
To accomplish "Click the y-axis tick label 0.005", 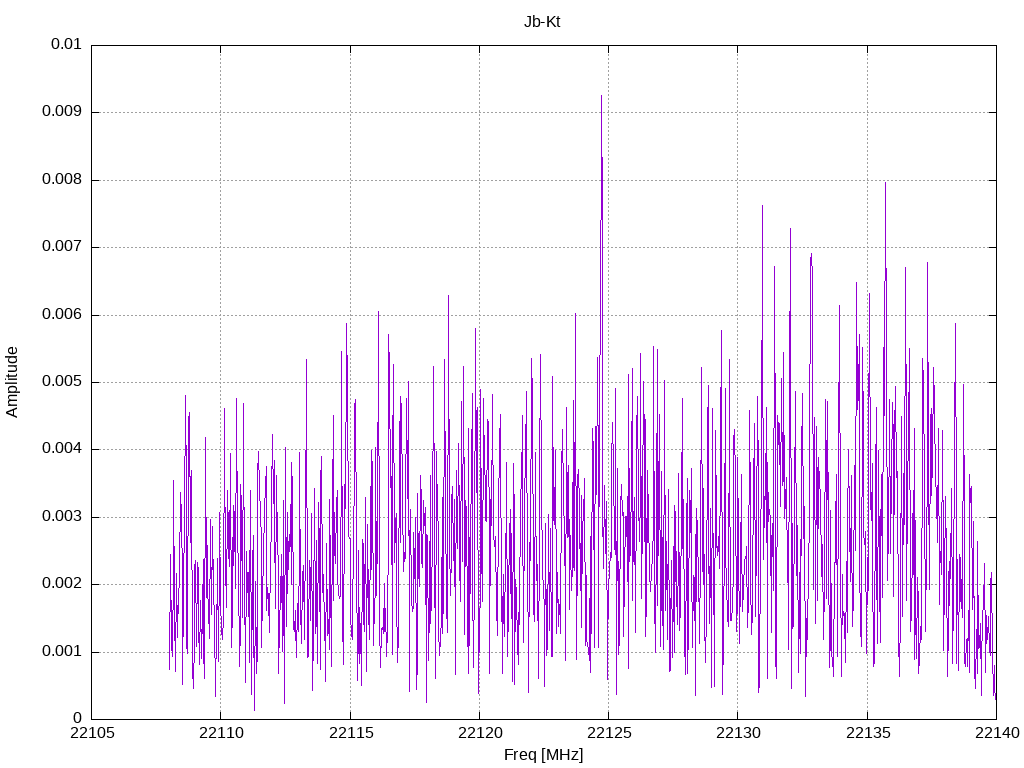I will pyautogui.click(x=62, y=382).
